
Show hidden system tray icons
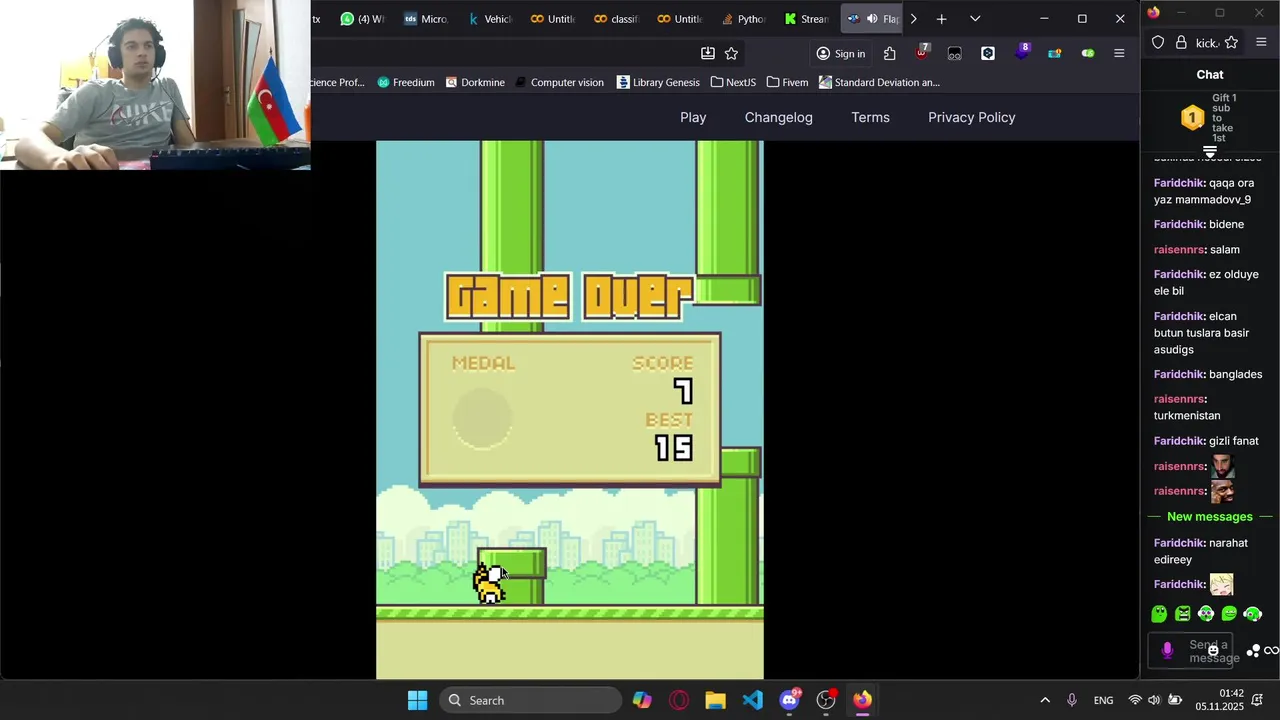point(1045,700)
